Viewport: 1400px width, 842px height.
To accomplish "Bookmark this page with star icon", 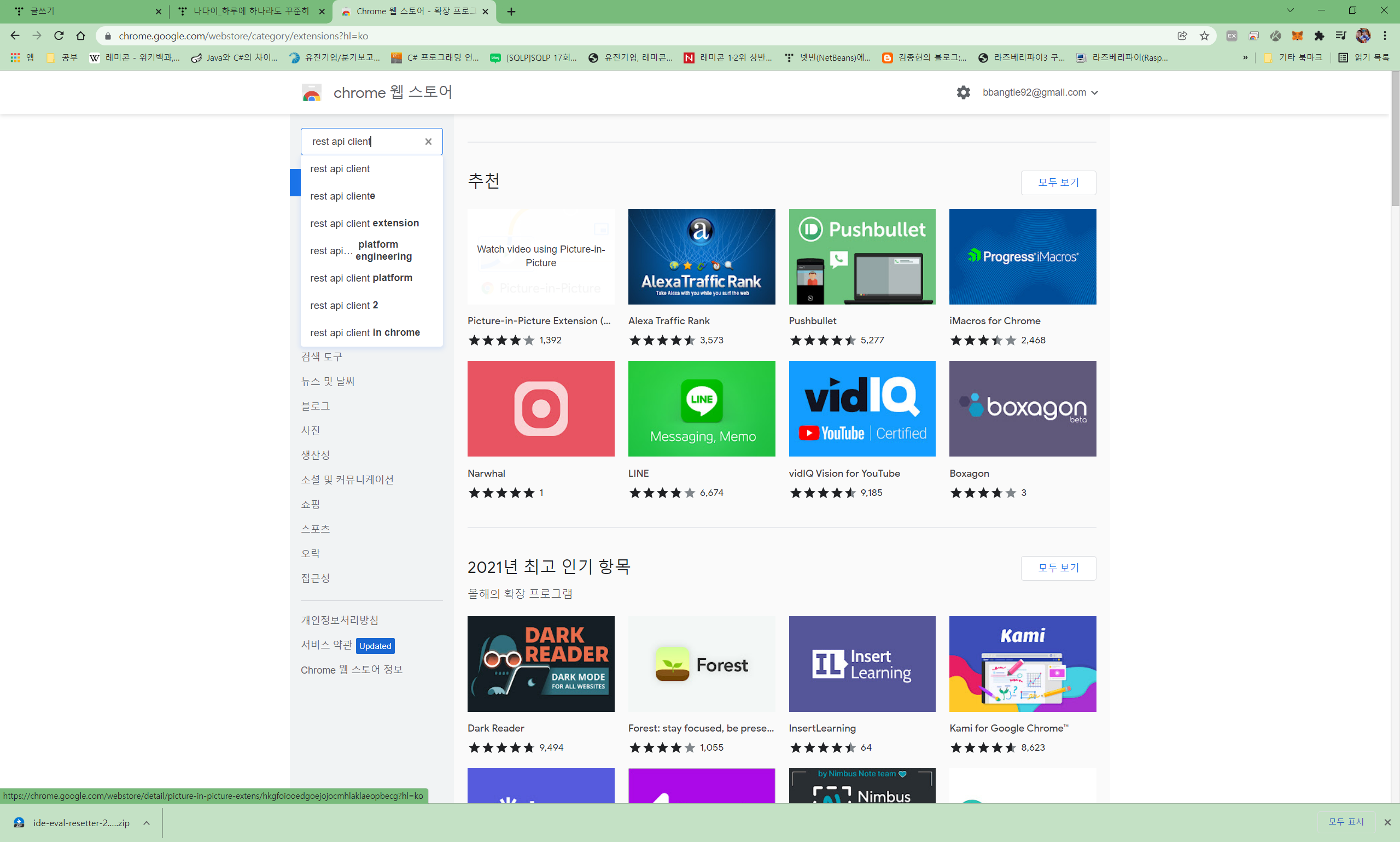I will pyautogui.click(x=1204, y=36).
